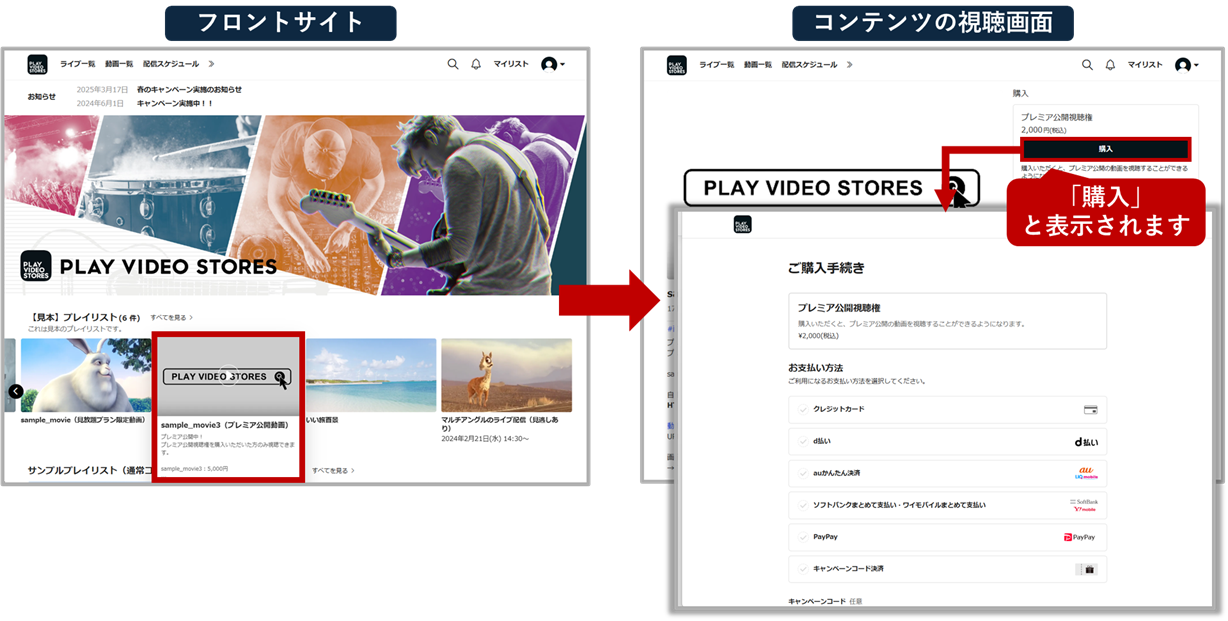Click the price text sample_movie3 : 5,000円

click(x=195, y=468)
